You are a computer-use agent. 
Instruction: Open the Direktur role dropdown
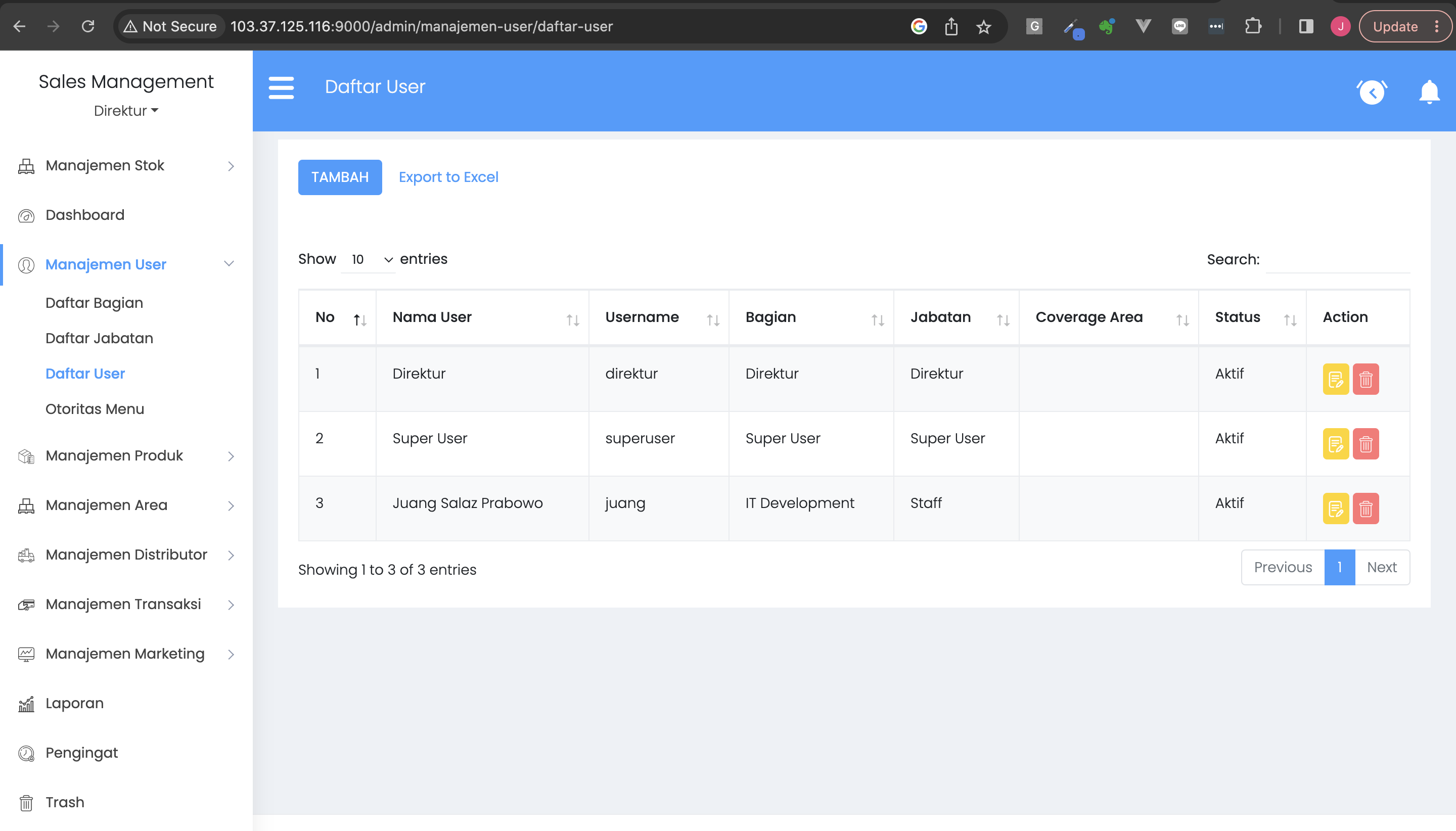click(125, 111)
